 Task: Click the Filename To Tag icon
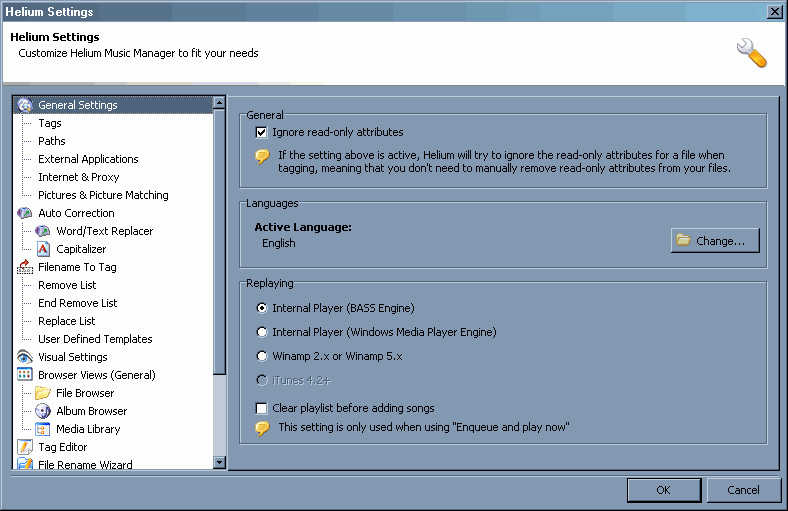pyautogui.click(x=25, y=267)
